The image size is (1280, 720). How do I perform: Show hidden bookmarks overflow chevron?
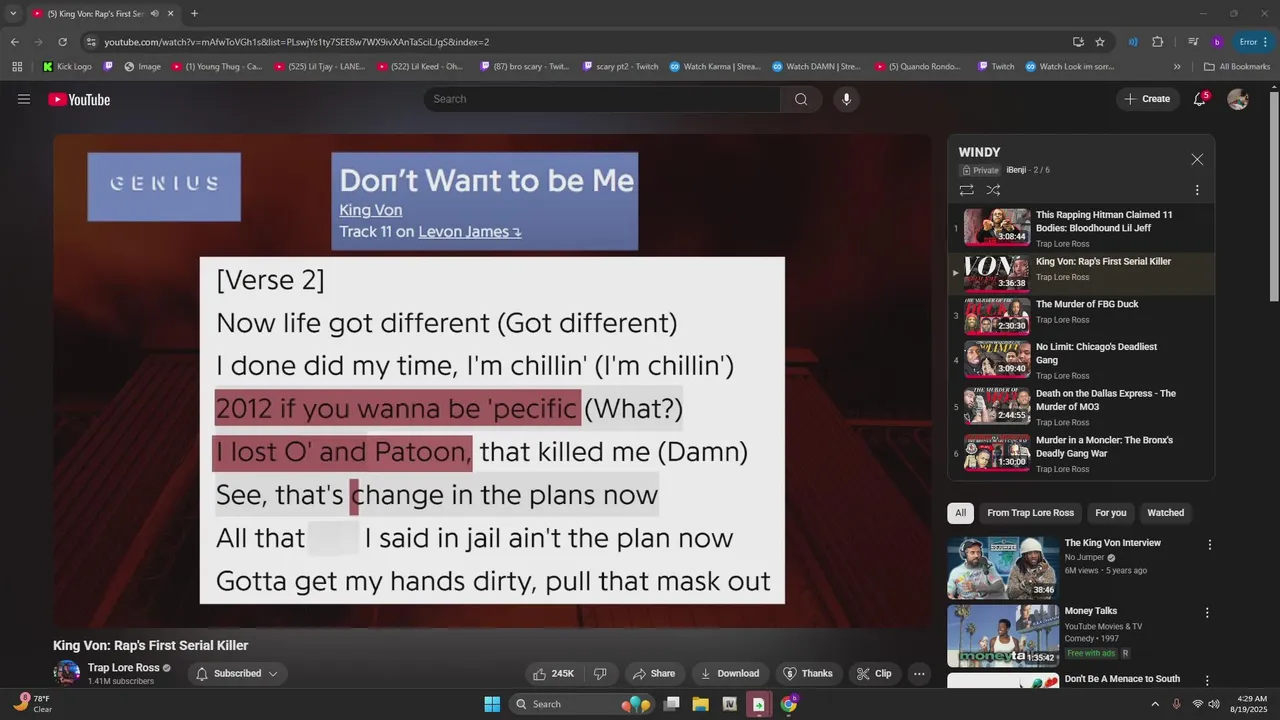pyautogui.click(x=1177, y=67)
